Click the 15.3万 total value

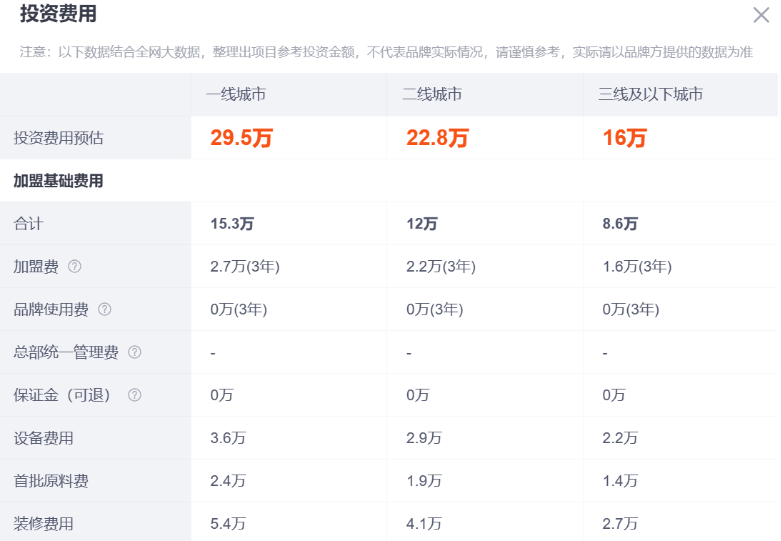coord(232,224)
